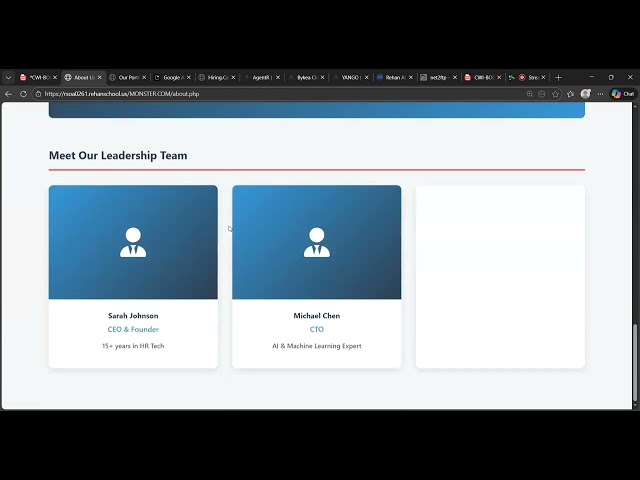640x480 pixels.
Task: Click the CEO & Founder title text
Action: coord(133,329)
